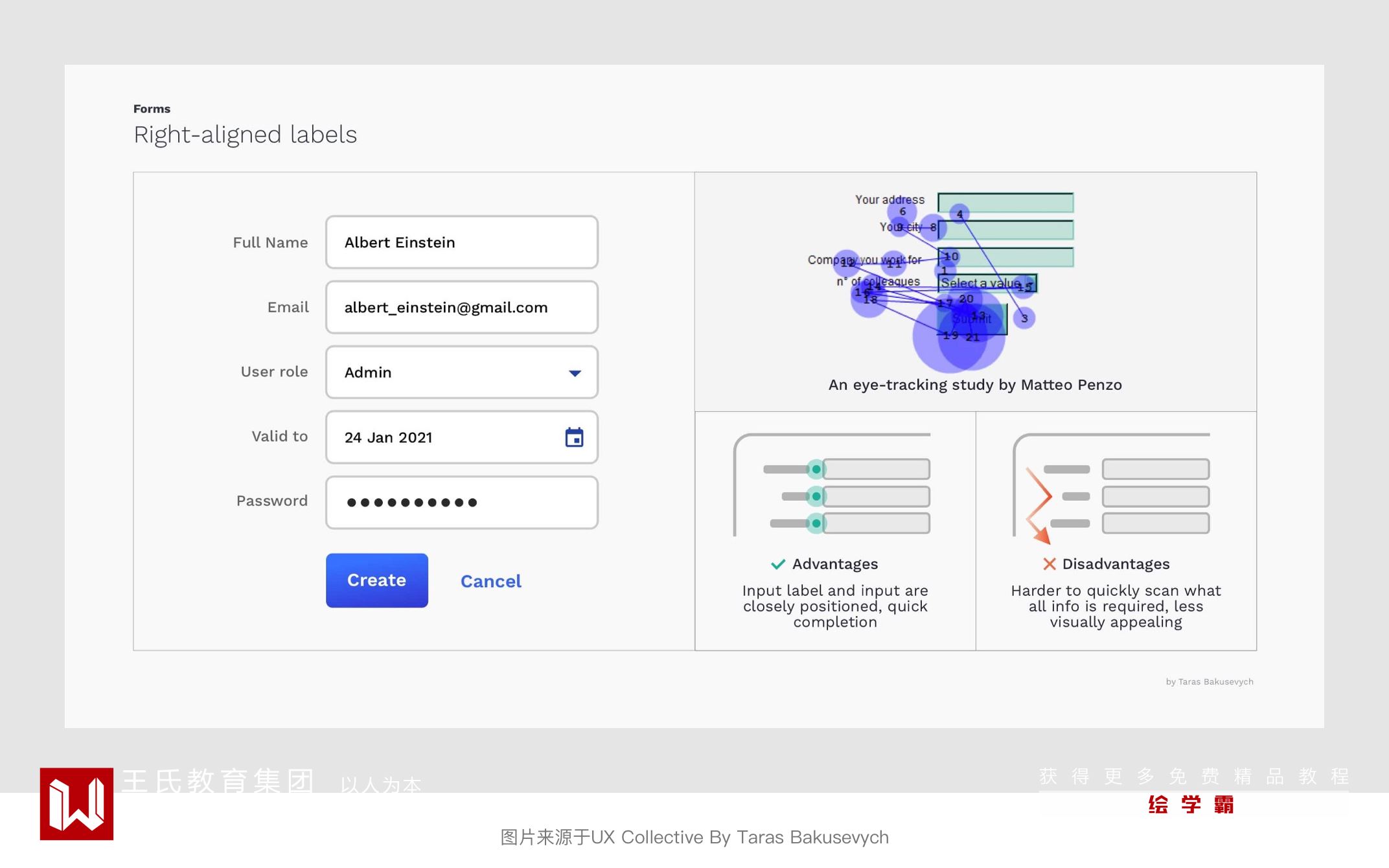Click the 24 Jan 2021 date field
This screenshot has width=1389, height=868.
tap(441, 437)
